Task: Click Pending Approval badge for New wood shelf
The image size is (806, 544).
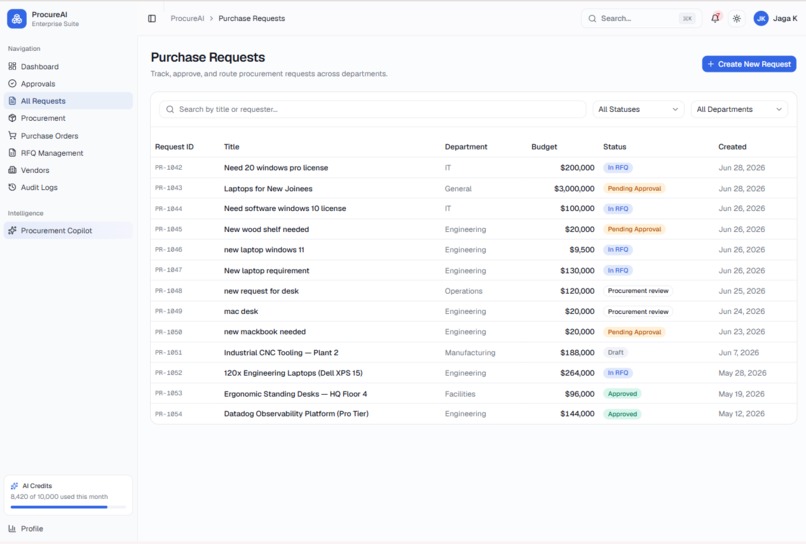Action: [x=634, y=229]
